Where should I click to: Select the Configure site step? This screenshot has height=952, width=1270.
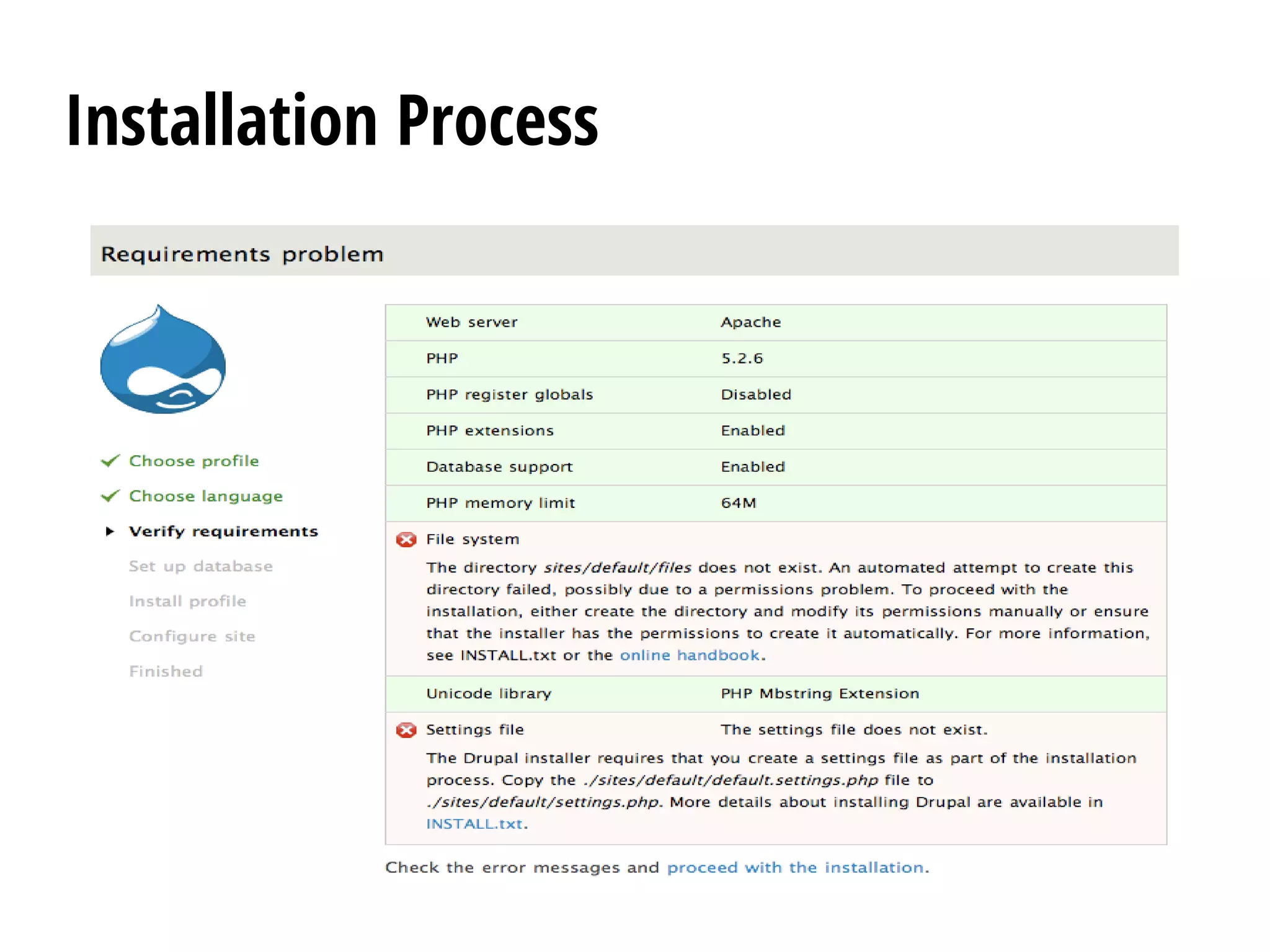click(x=192, y=636)
